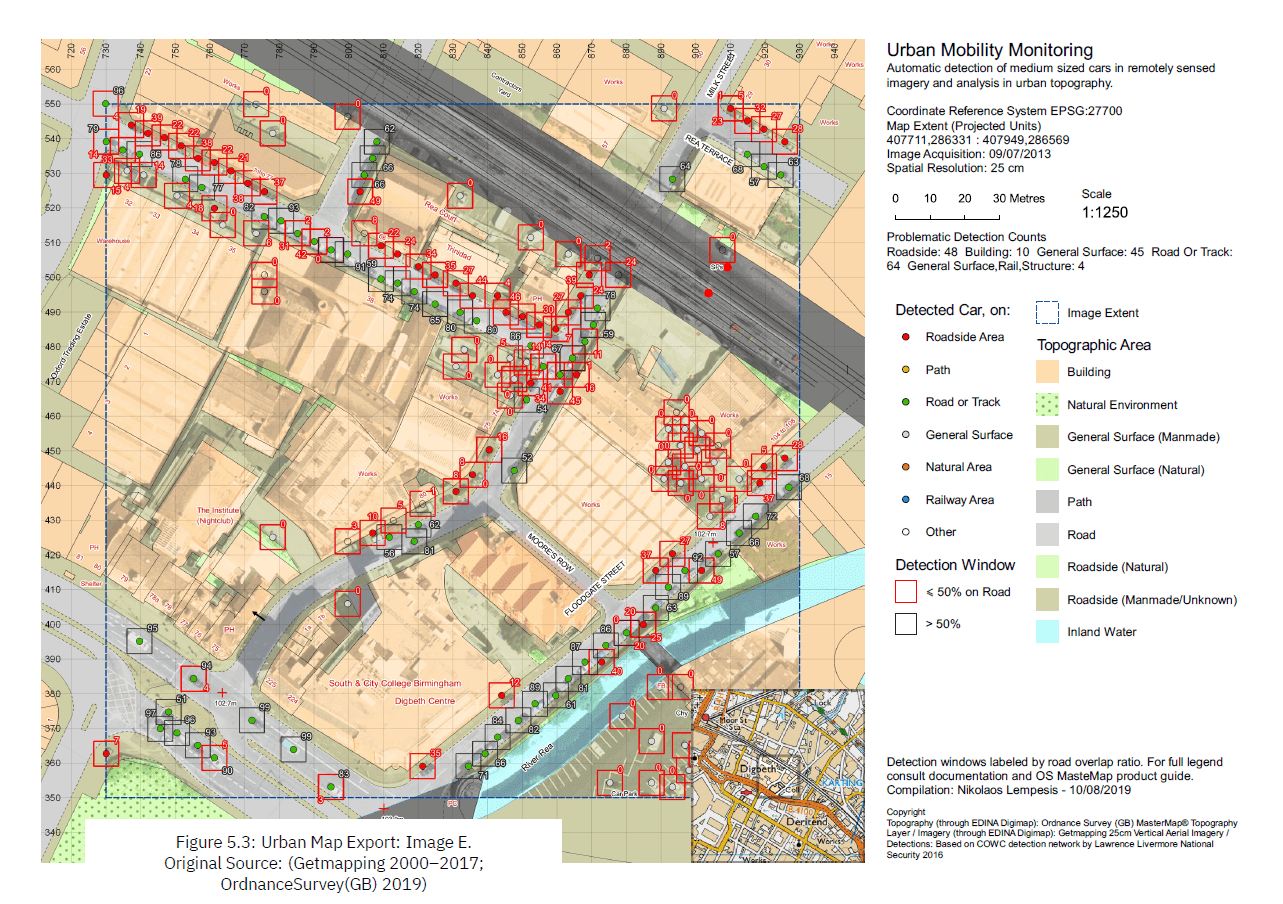Screen dimensions: 1283x904
Task: Click the MILK STREET label
Action: 719,76
